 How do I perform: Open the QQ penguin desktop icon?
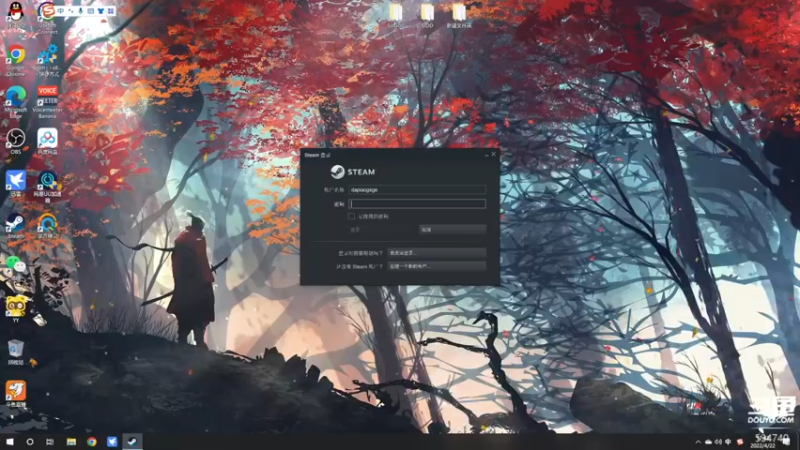(x=16, y=11)
